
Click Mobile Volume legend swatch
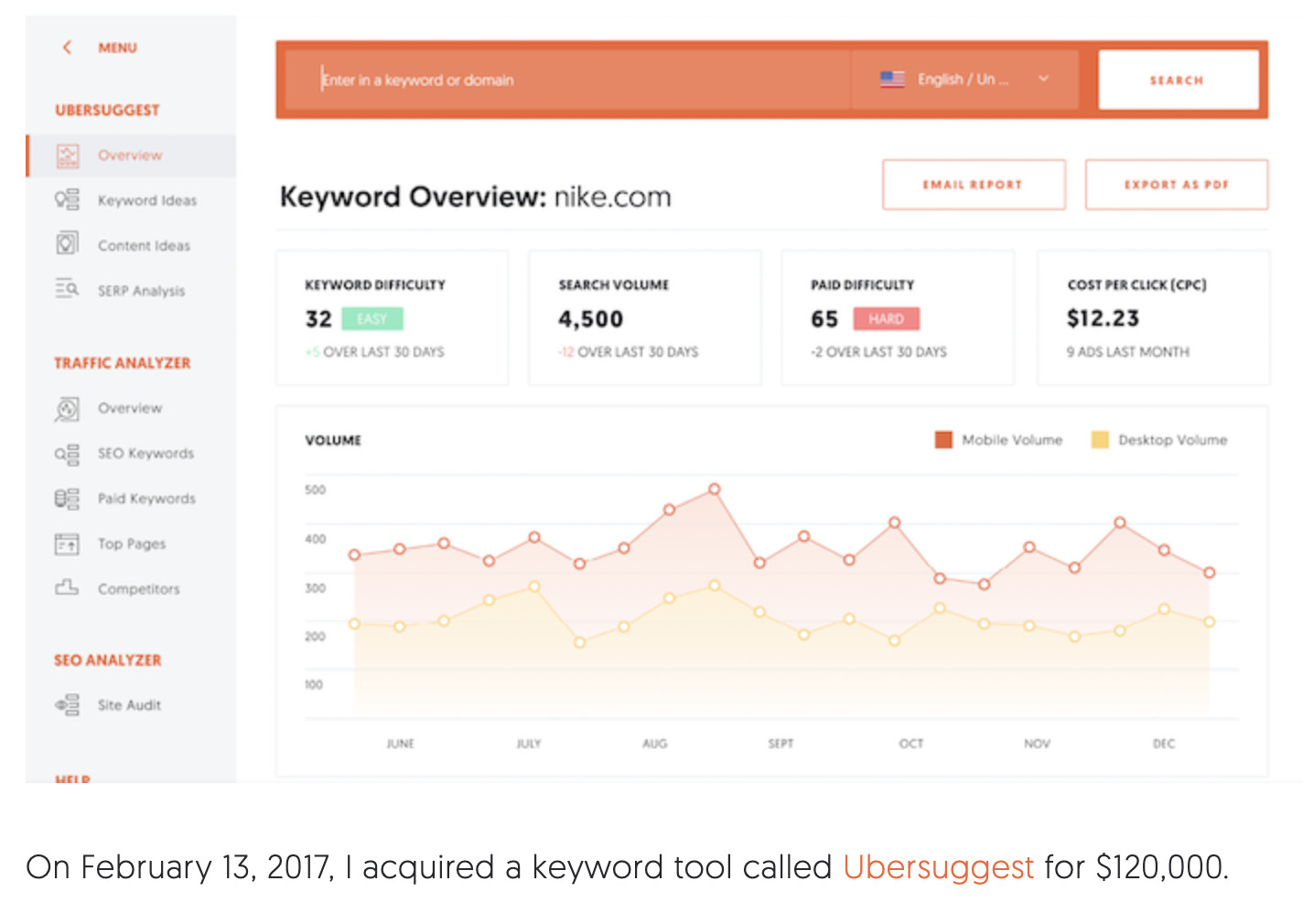pos(943,440)
